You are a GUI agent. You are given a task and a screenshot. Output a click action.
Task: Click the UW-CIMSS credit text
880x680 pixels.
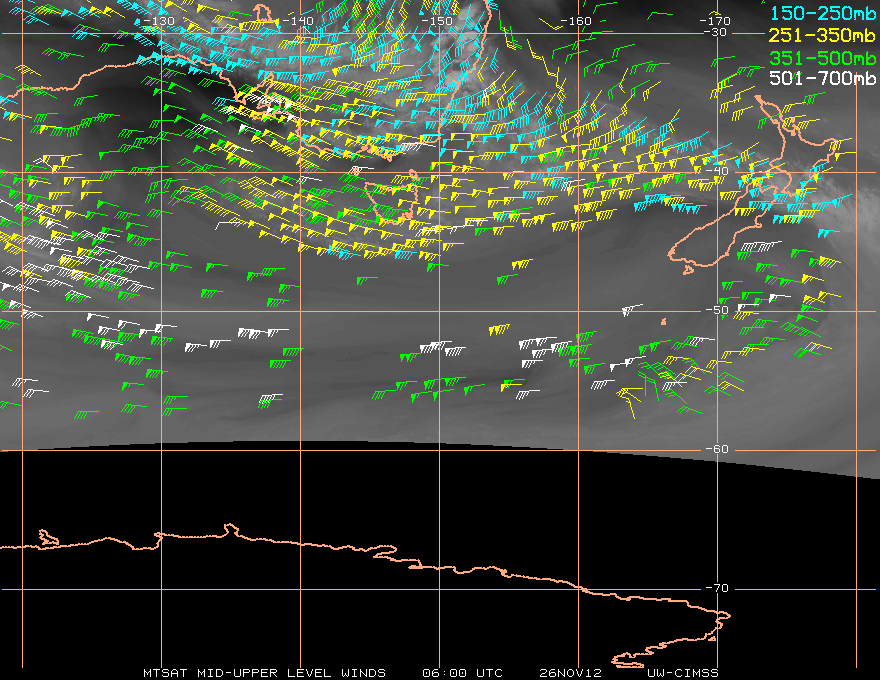[x=682, y=673]
